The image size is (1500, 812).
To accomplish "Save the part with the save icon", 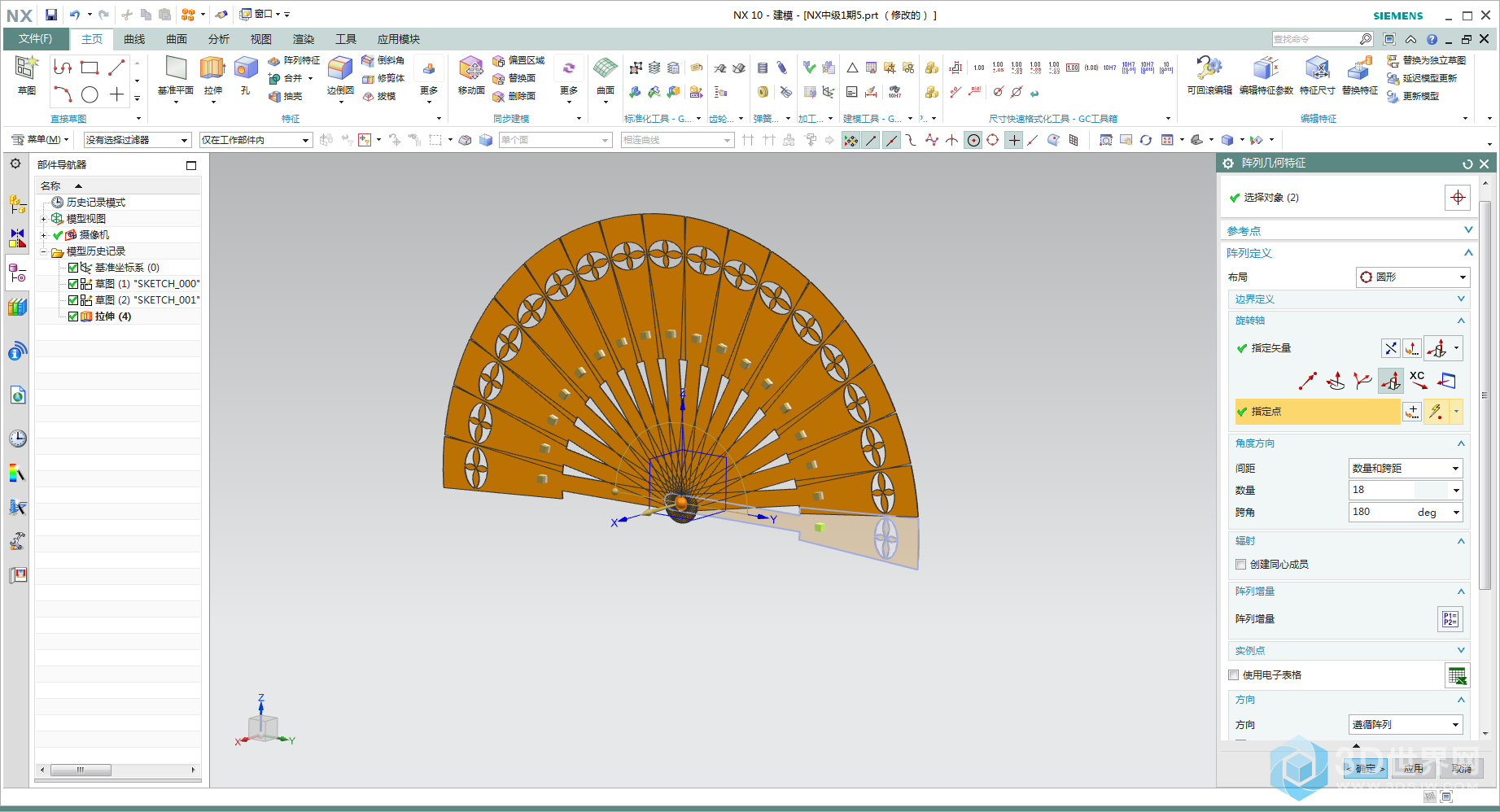I will click(51, 15).
